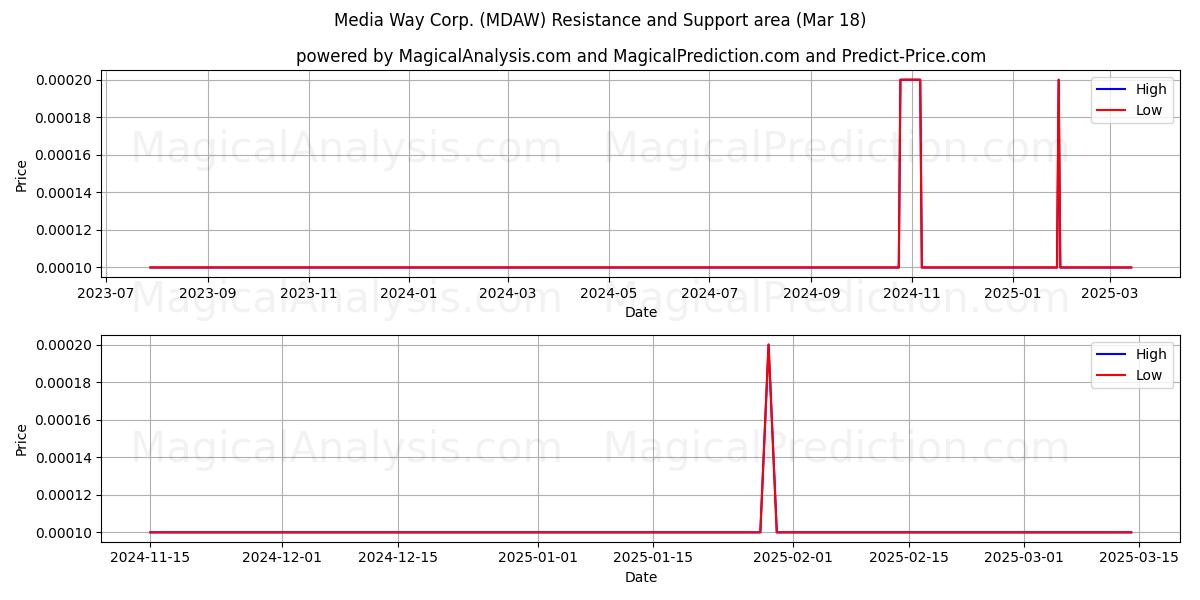Click the 2024-07 tick label on top x-axis
This screenshot has height=600, width=1200.
(708, 293)
